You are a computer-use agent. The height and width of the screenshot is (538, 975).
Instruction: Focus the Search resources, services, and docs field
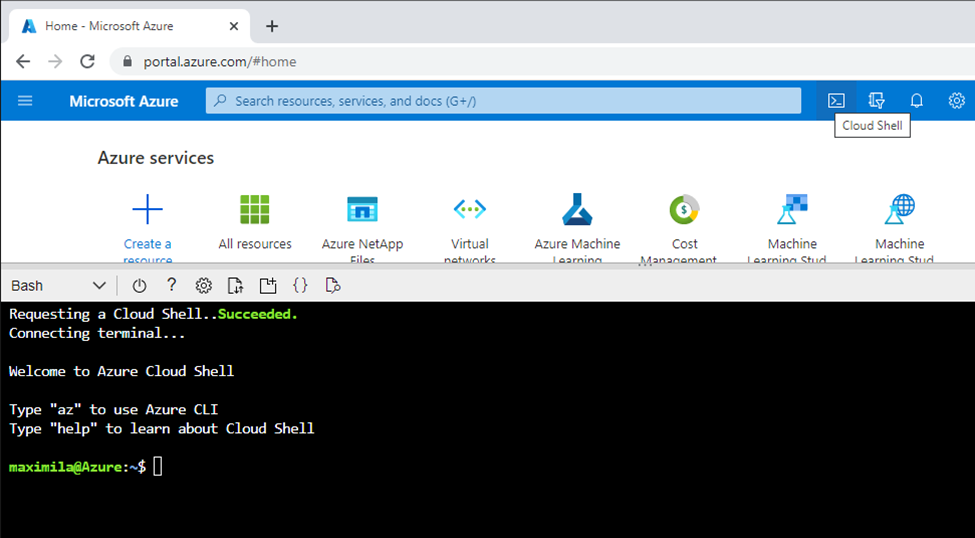[x=504, y=101]
